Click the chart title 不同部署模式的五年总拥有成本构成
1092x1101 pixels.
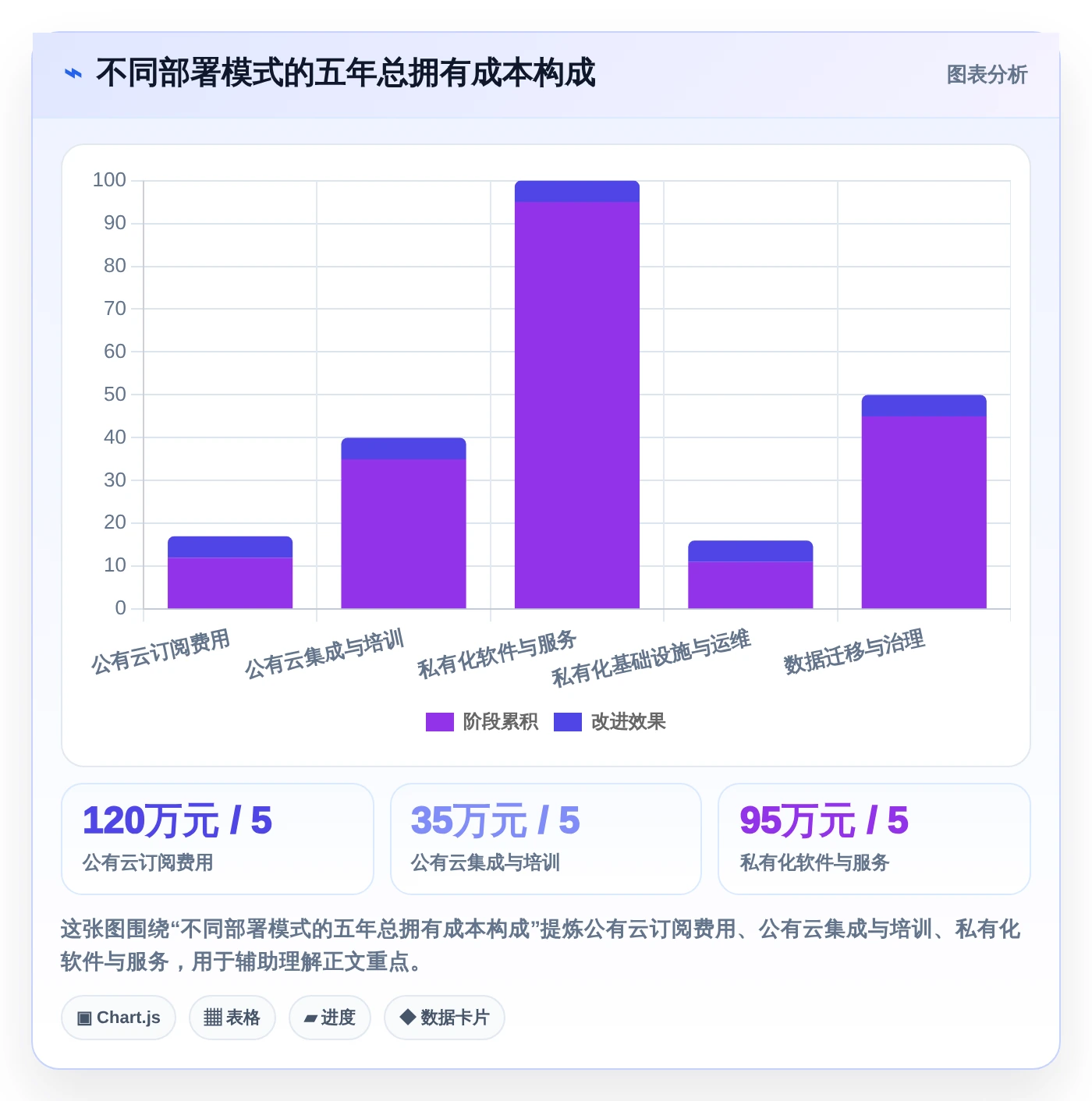point(346,73)
